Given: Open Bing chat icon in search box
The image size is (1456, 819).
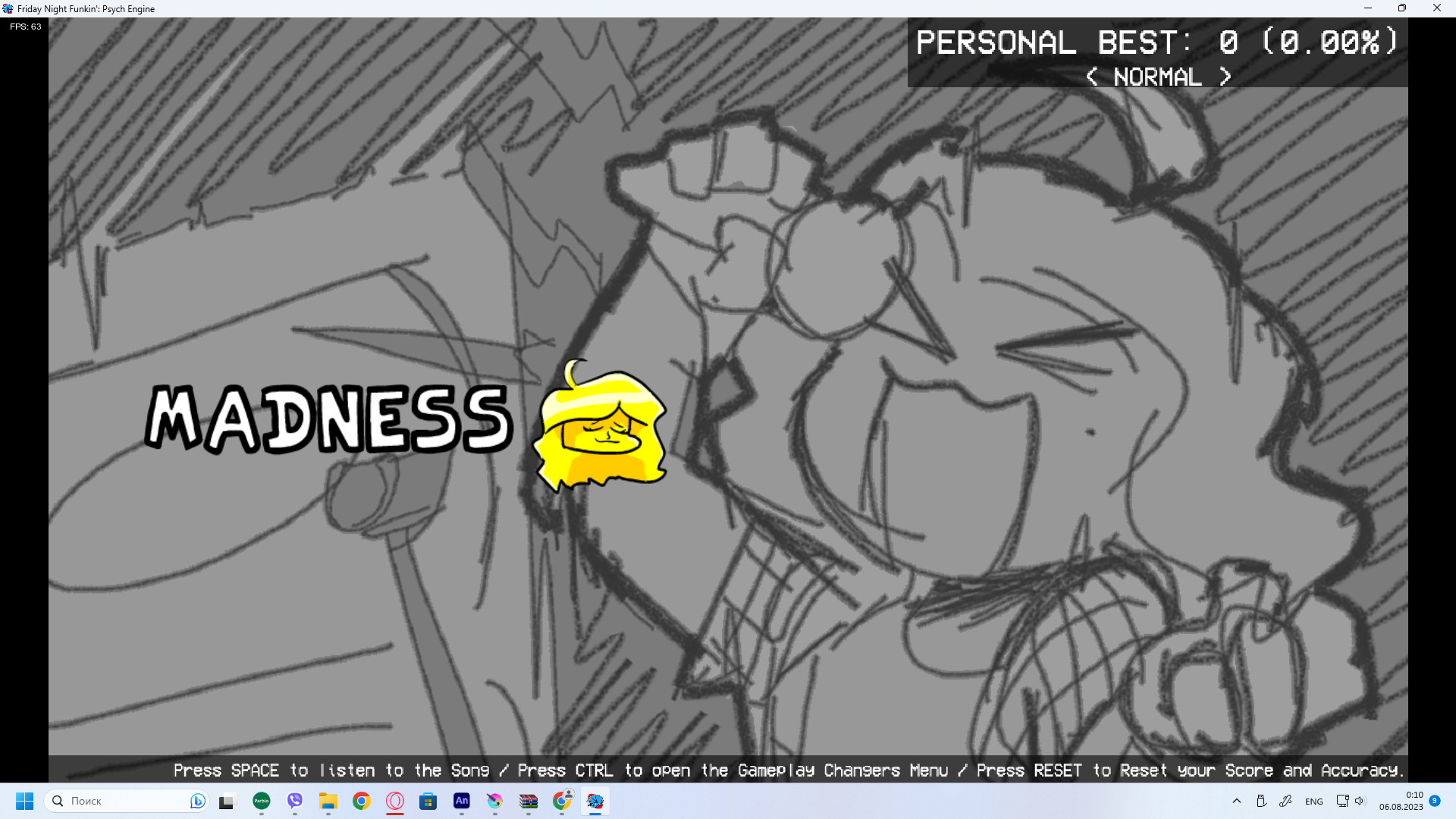Looking at the screenshot, I should [197, 801].
